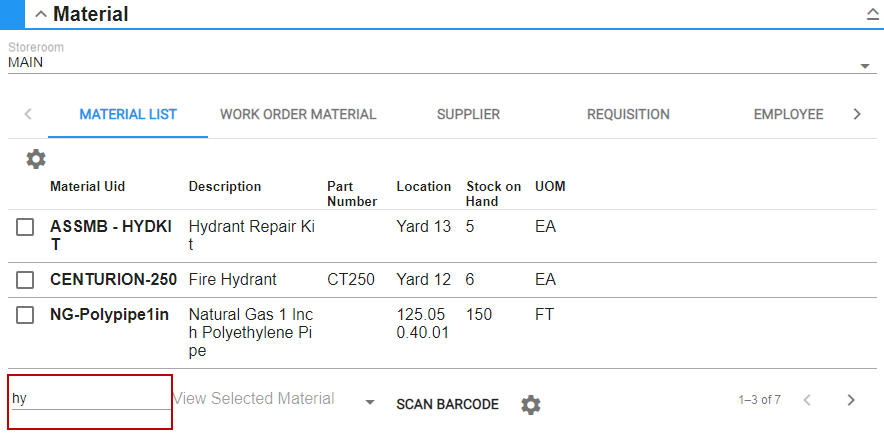Select the ASSMB - HYDKIT checkbox
Viewport: 884px width, 437px height.
click(x=26, y=228)
